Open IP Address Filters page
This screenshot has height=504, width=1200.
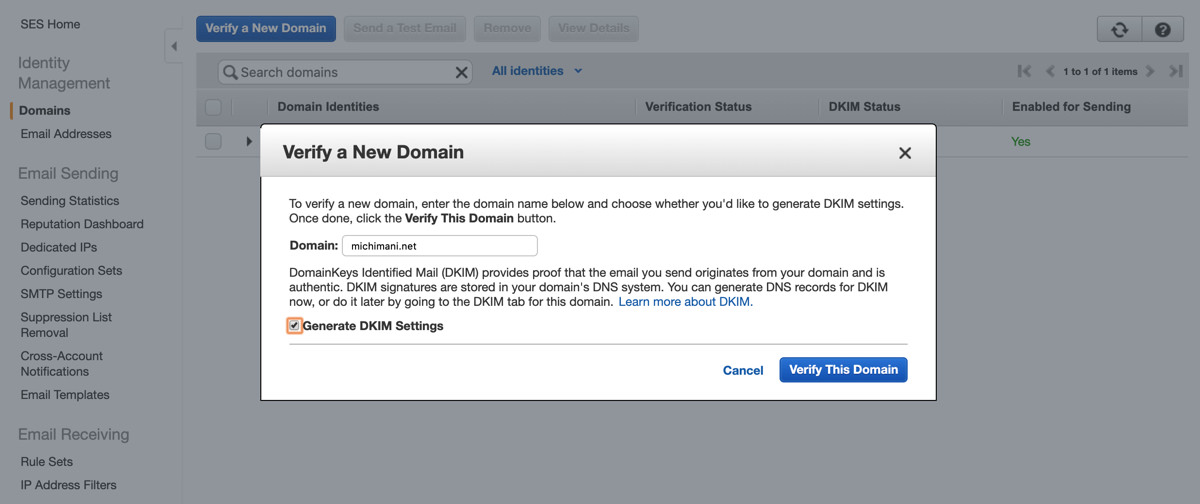tap(68, 485)
